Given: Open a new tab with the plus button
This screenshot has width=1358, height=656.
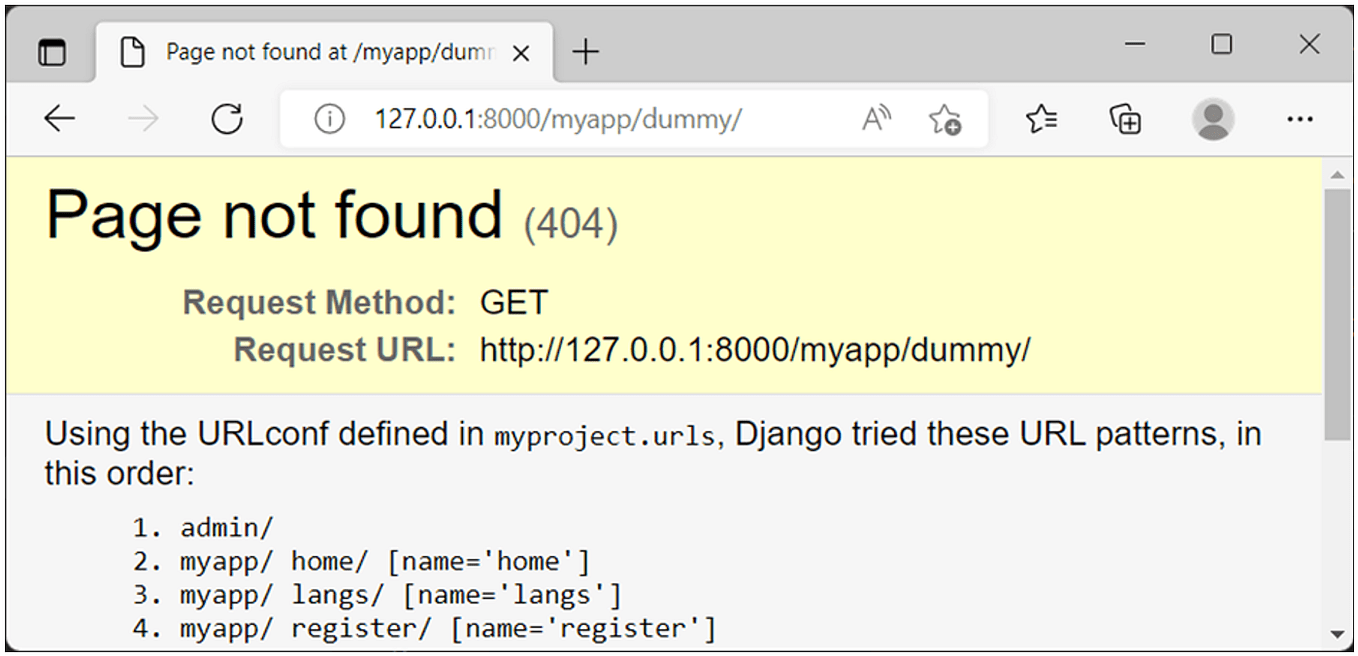Looking at the screenshot, I should [x=585, y=52].
